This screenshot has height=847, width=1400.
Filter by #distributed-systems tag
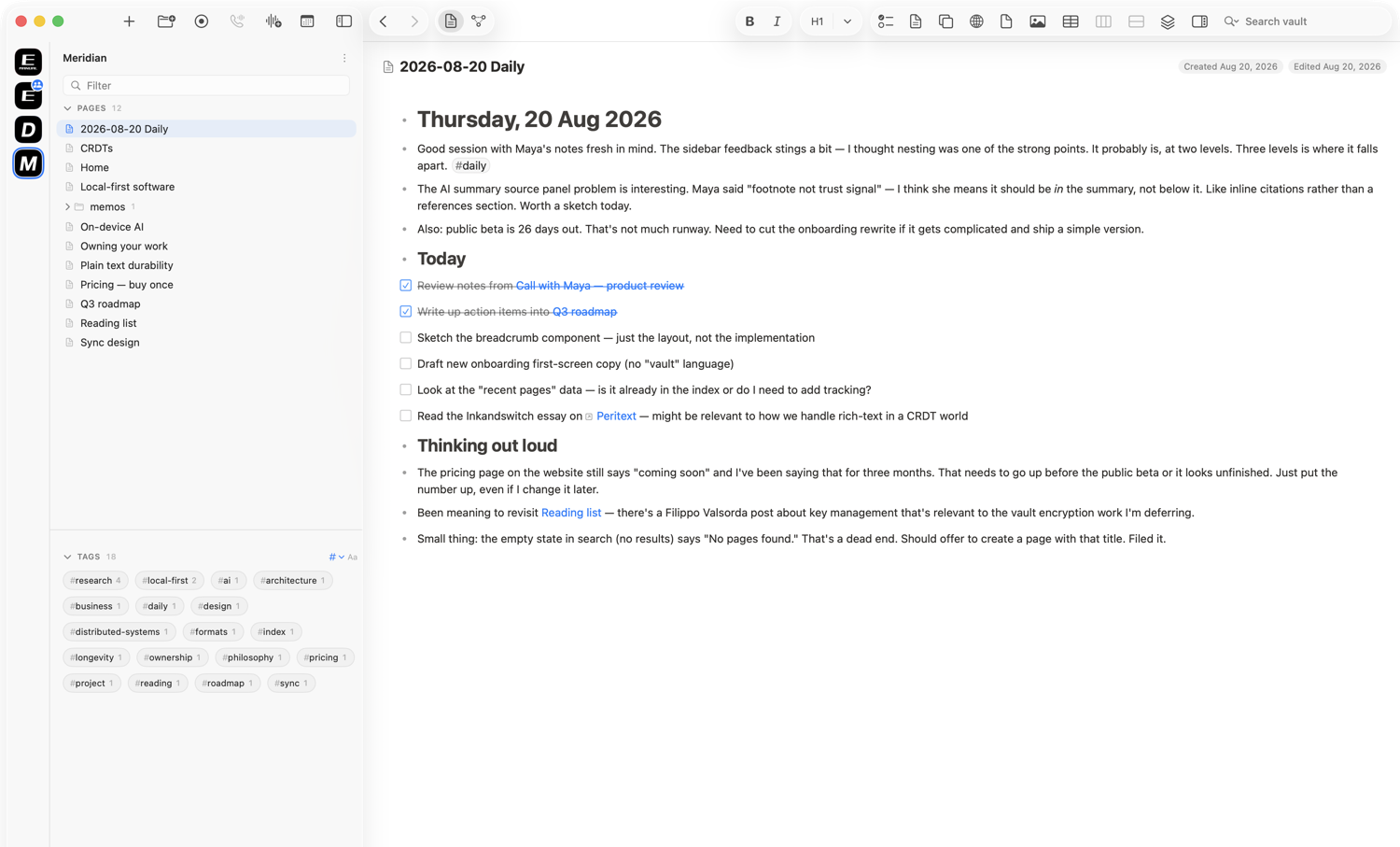coord(119,632)
